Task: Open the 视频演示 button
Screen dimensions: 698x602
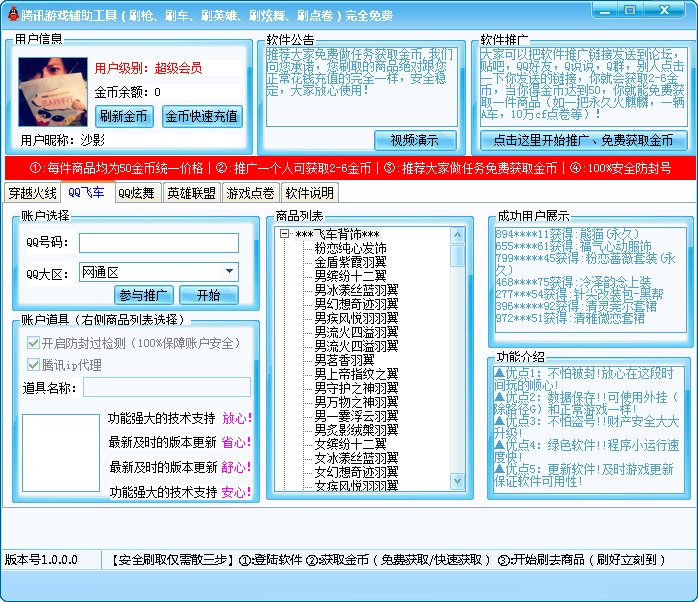Action: coord(415,141)
